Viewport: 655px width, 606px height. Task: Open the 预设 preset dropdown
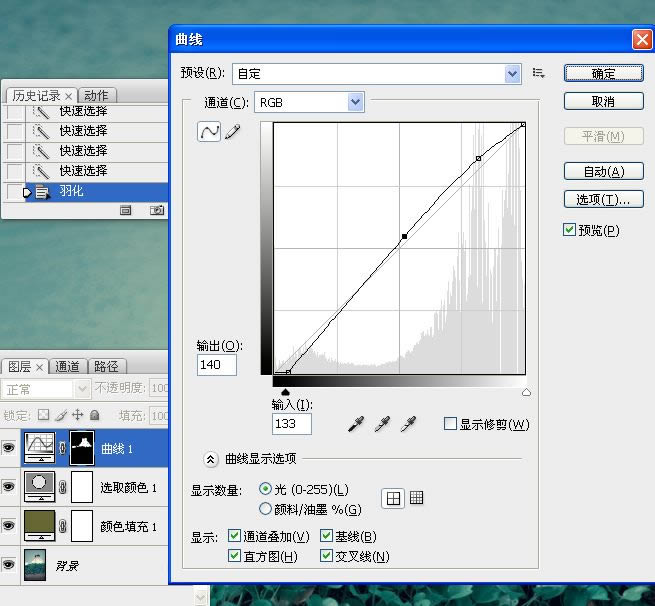coord(513,73)
